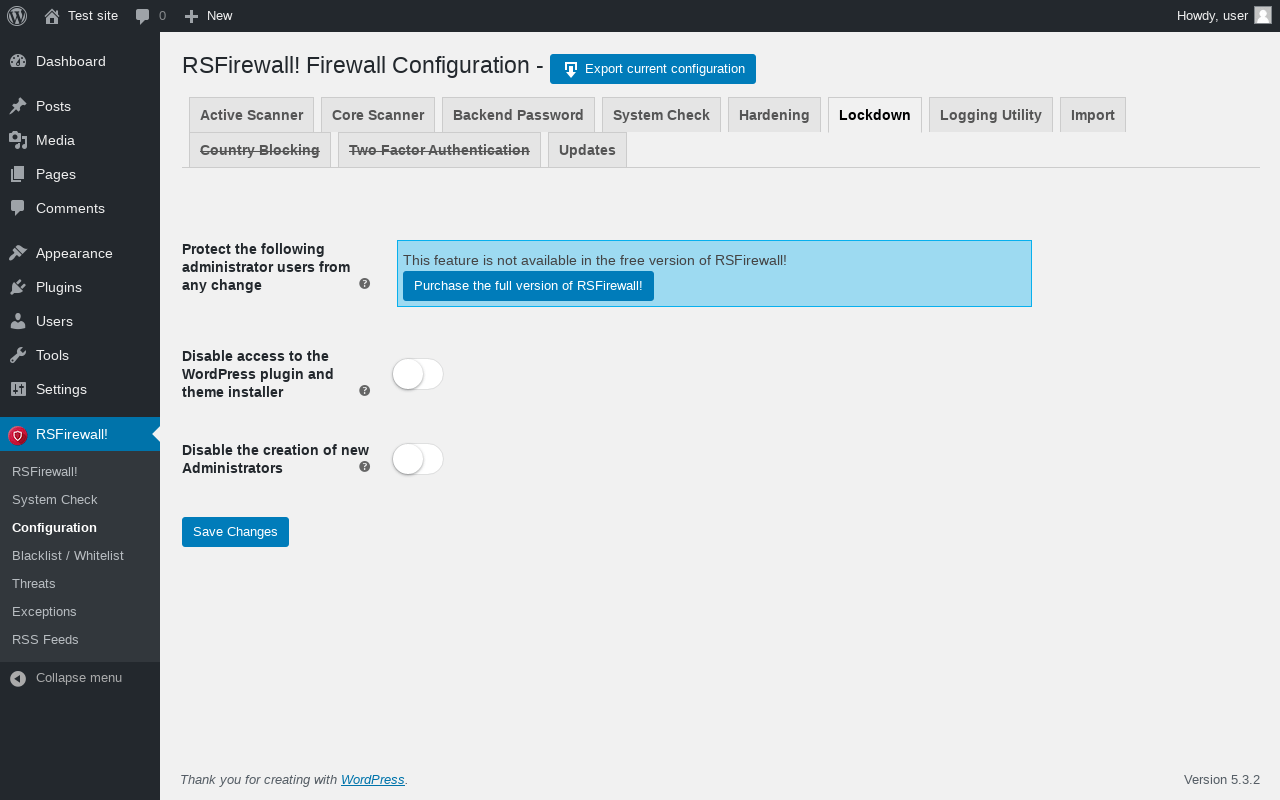Click the RSFirewall! shield icon
Viewport: 1280px width, 800px height.
tap(17, 435)
